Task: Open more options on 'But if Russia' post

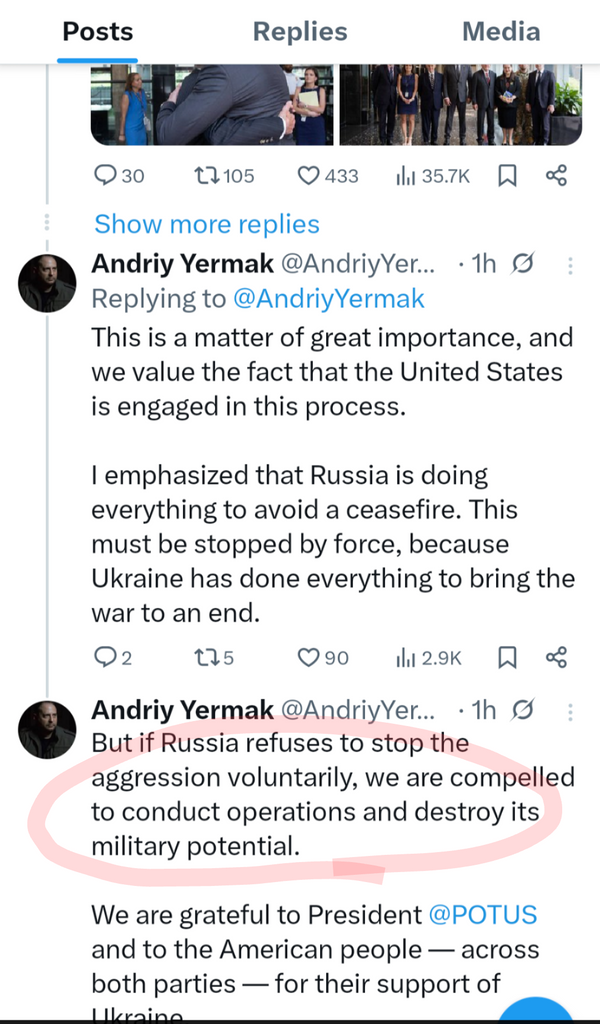Action: pos(571,712)
